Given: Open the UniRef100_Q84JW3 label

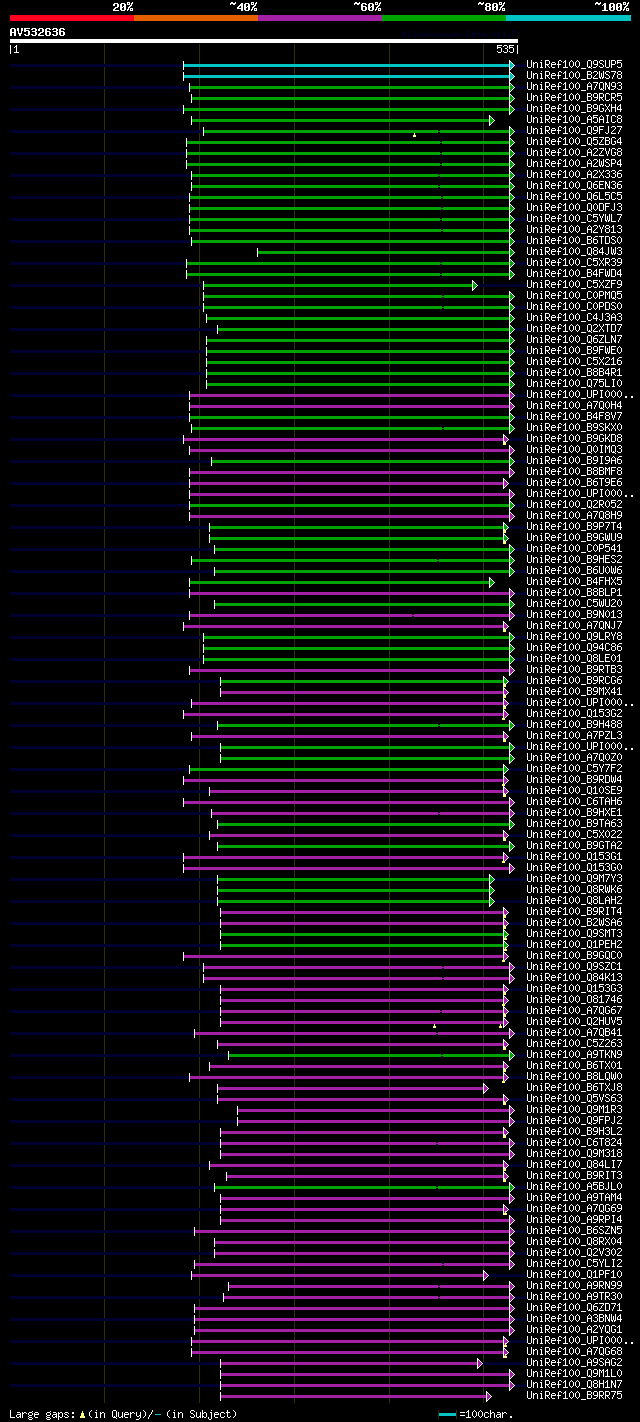Looking at the screenshot, I should [x=574, y=251].
